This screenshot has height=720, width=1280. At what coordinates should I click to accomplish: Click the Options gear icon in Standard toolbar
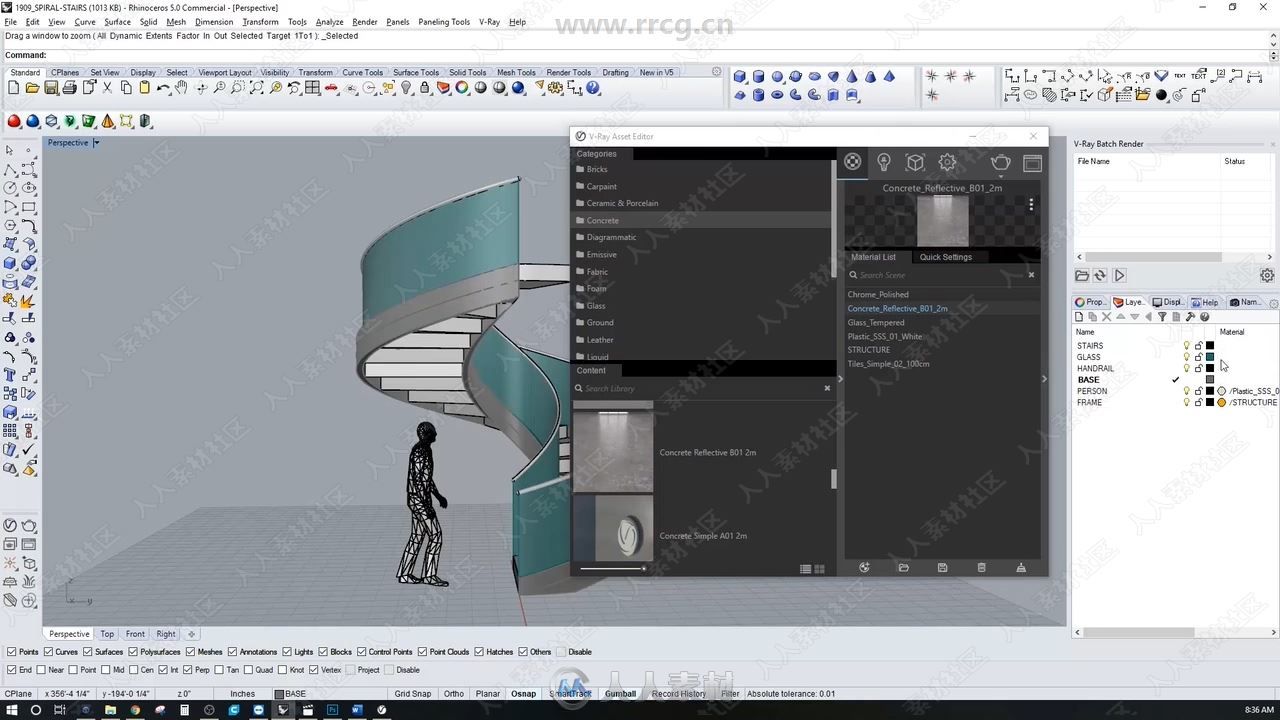pyautogui.click(x=556, y=88)
